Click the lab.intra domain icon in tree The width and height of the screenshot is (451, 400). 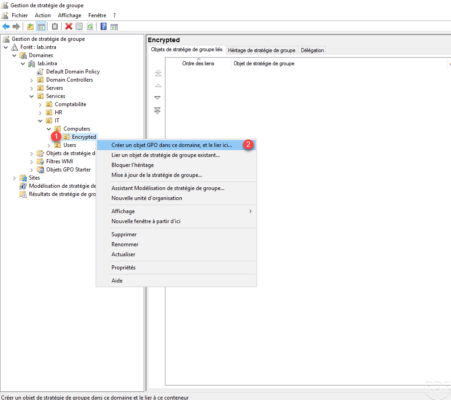click(32, 63)
